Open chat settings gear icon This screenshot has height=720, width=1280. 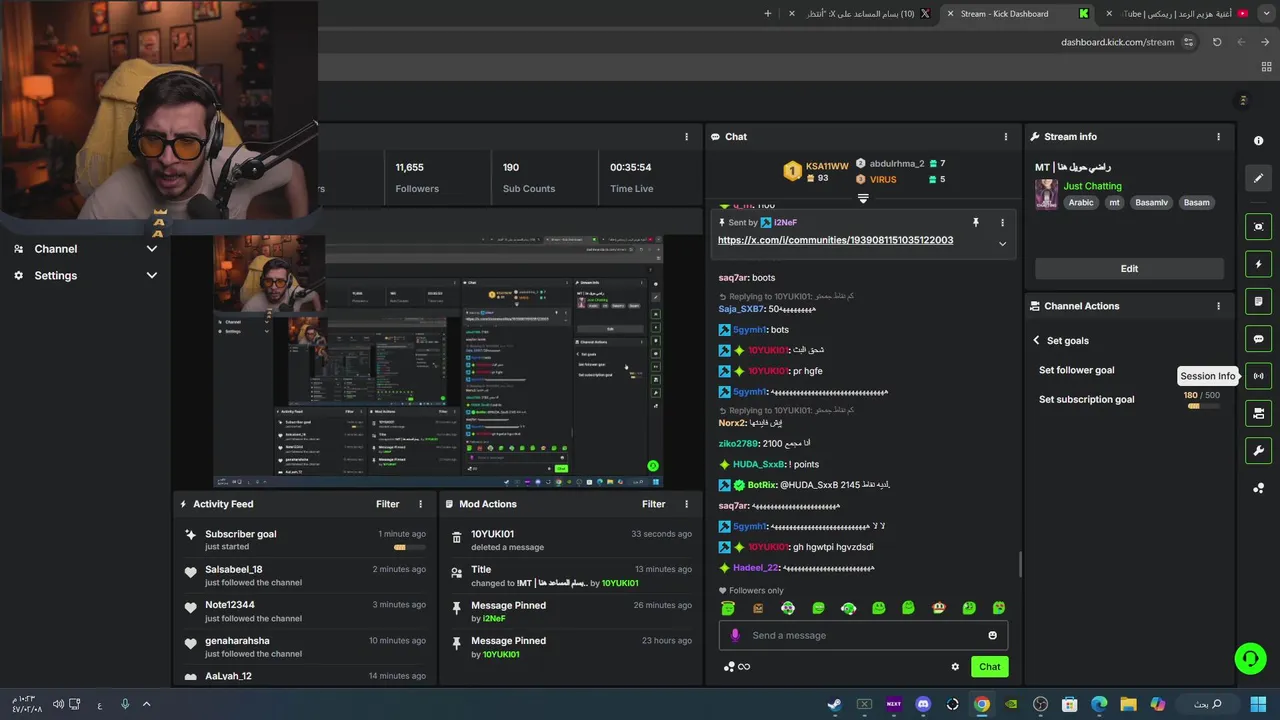[955, 667]
